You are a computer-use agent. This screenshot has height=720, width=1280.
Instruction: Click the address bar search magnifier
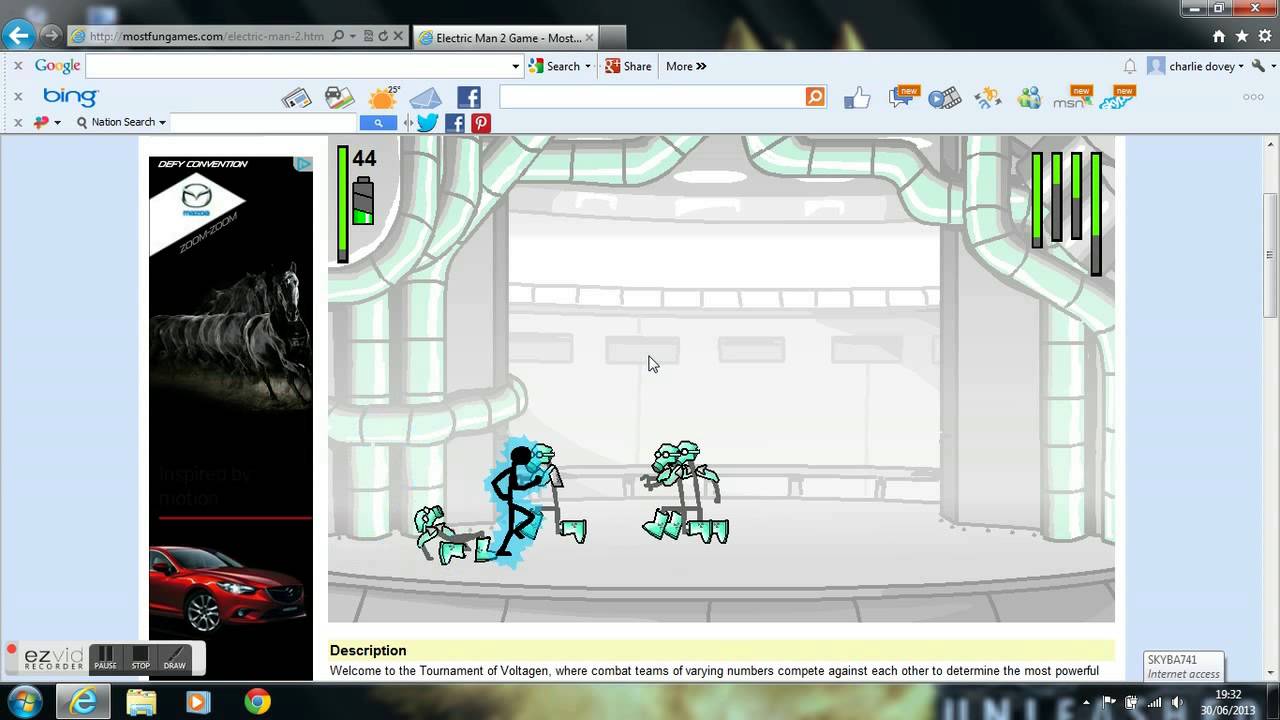click(338, 36)
